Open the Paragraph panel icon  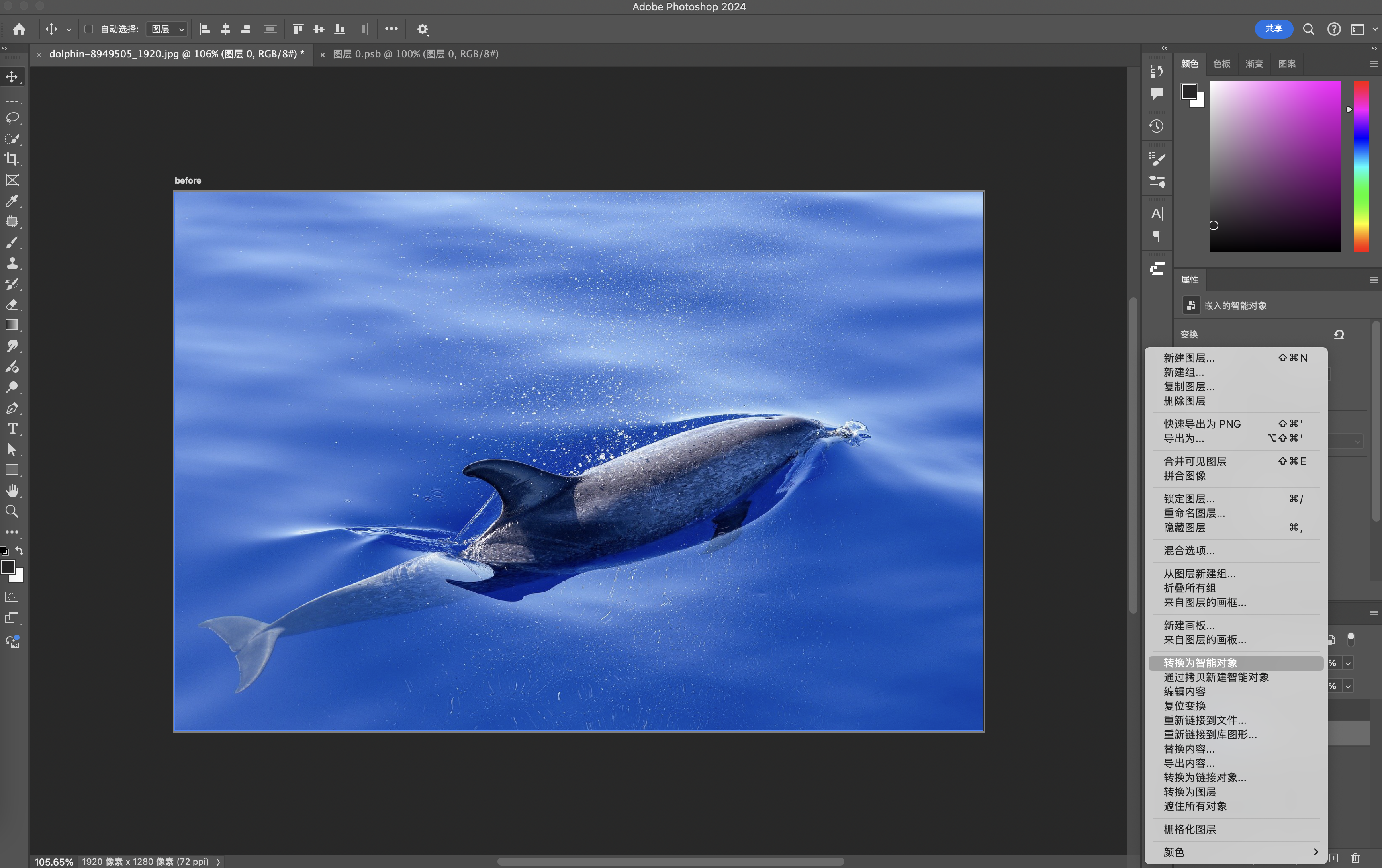pyautogui.click(x=1157, y=236)
